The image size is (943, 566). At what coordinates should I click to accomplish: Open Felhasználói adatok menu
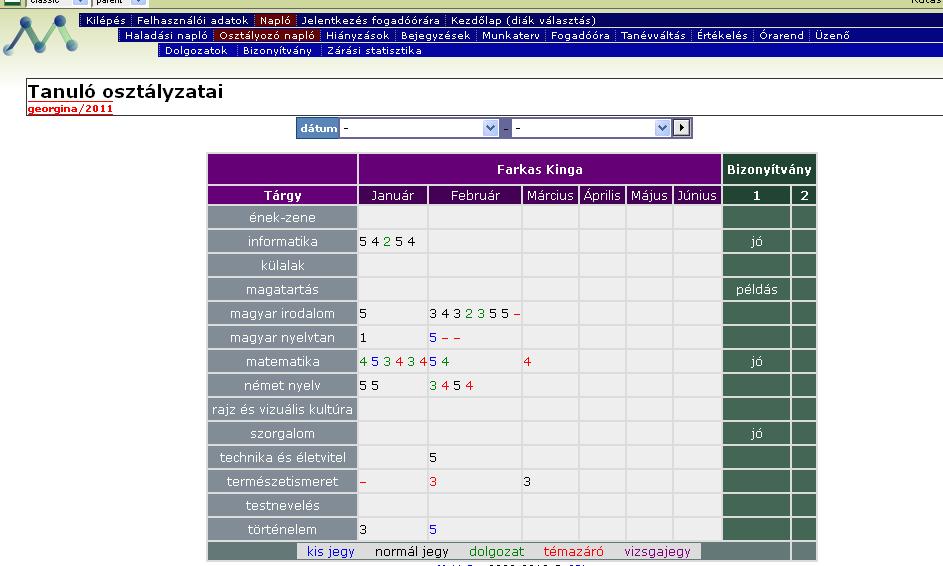click(192, 20)
